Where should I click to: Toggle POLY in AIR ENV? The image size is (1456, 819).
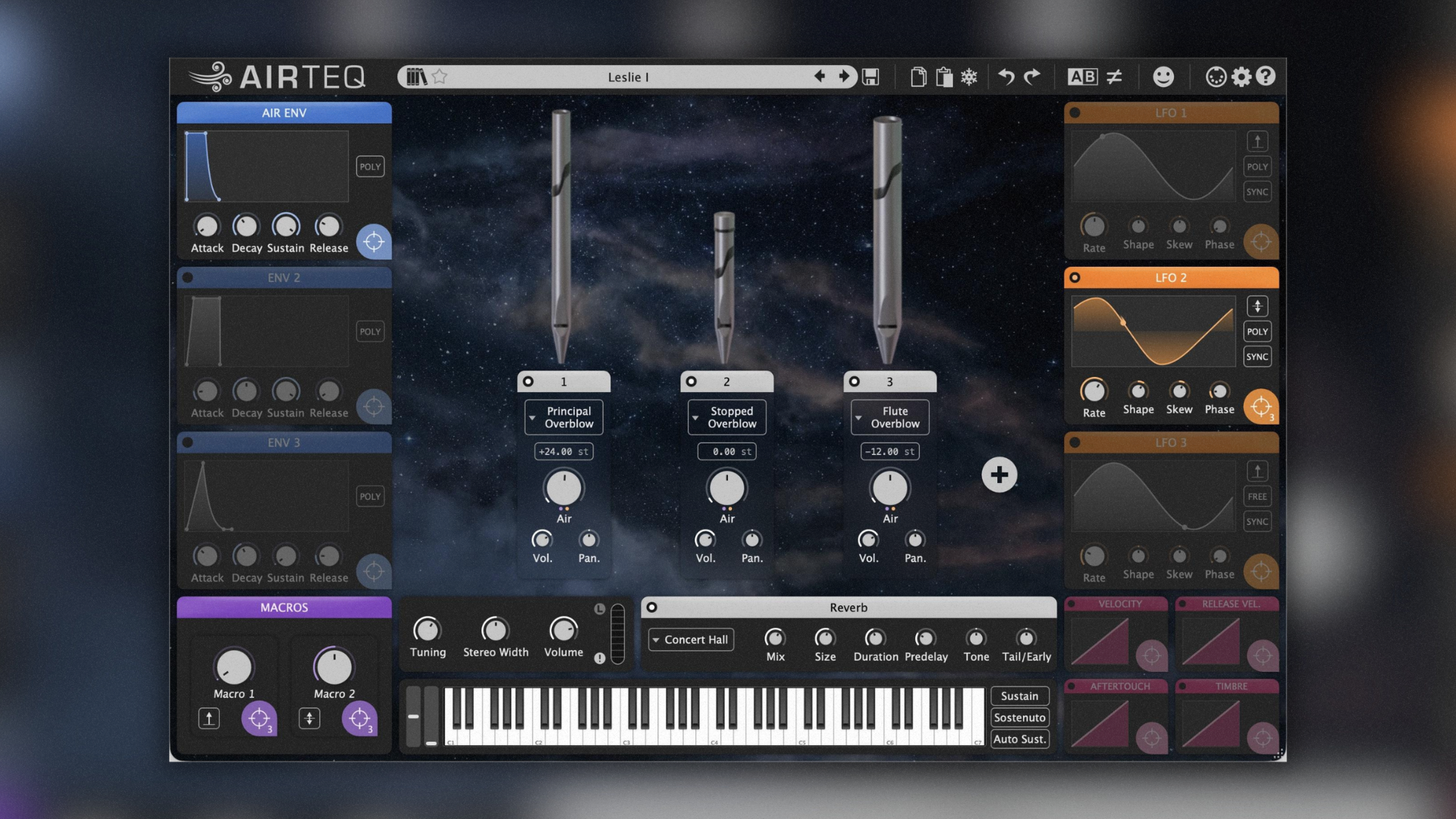pos(370,167)
